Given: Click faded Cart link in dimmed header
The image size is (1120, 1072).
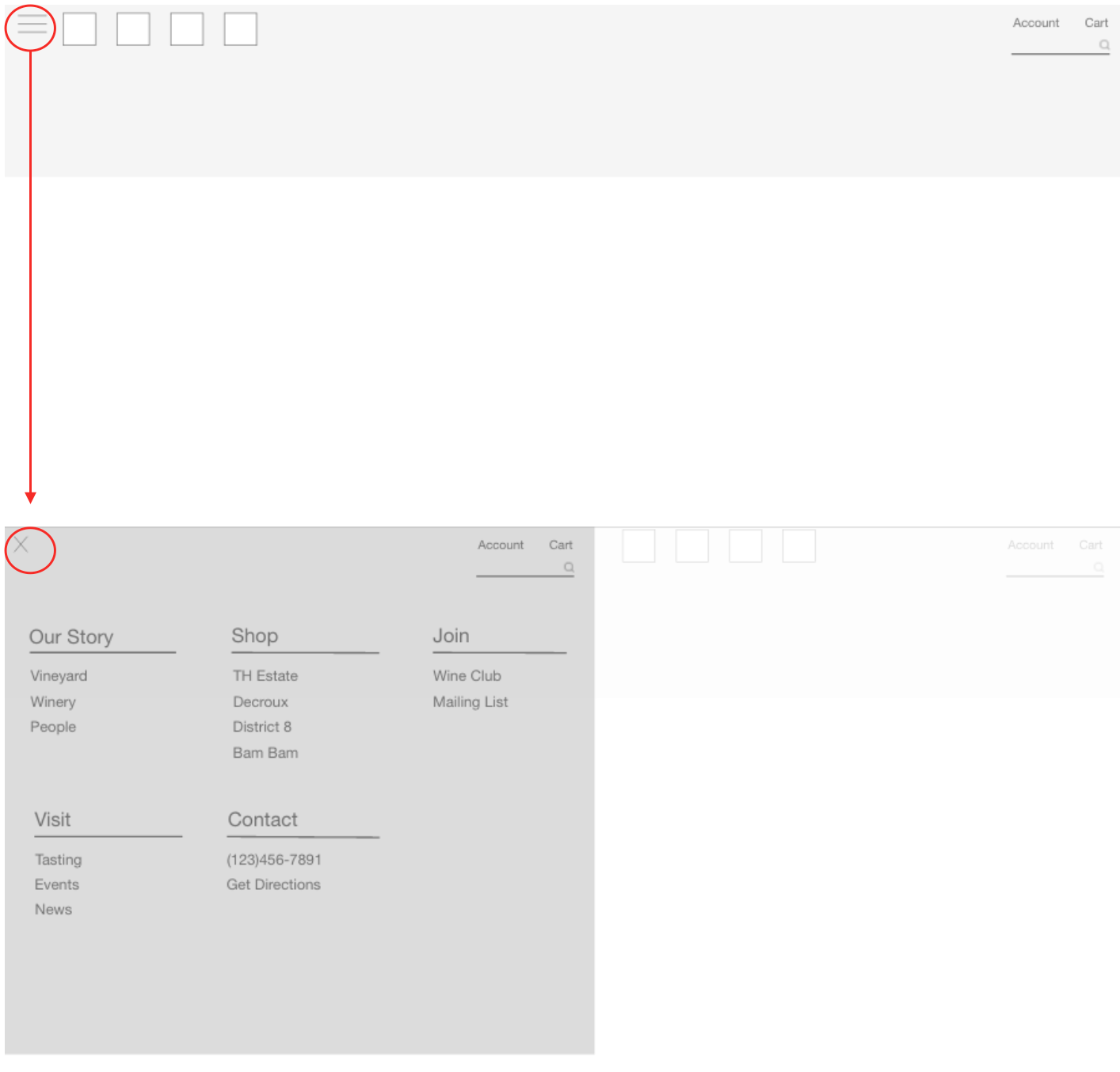Looking at the screenshot, I should click(x=1091, y=545).
